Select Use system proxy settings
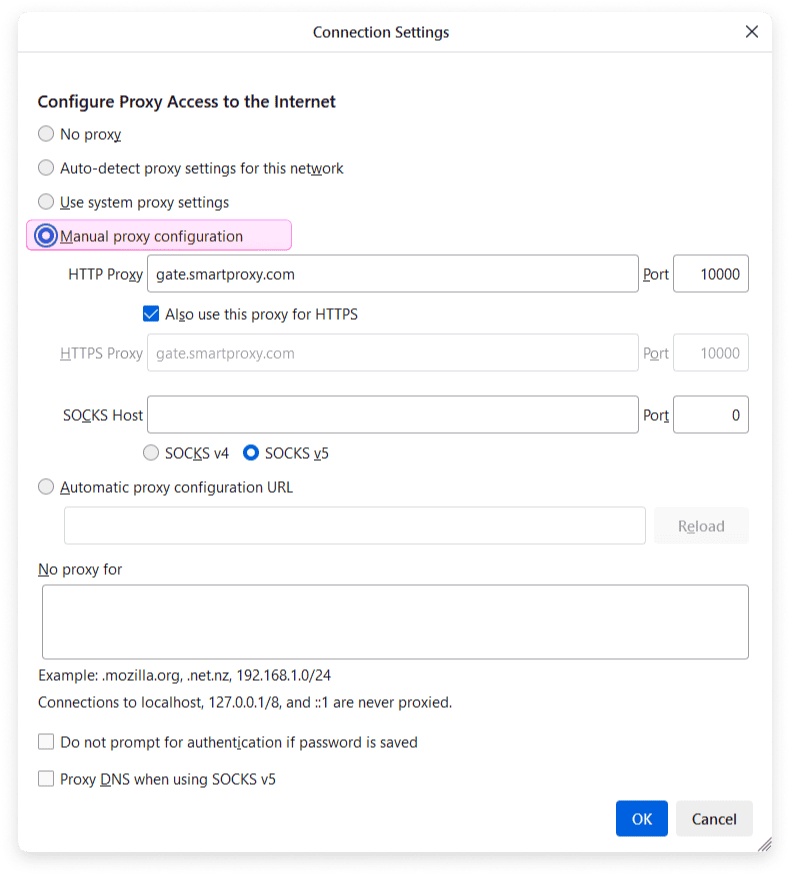This screenshot has height=876, width=790. point(46,202)
